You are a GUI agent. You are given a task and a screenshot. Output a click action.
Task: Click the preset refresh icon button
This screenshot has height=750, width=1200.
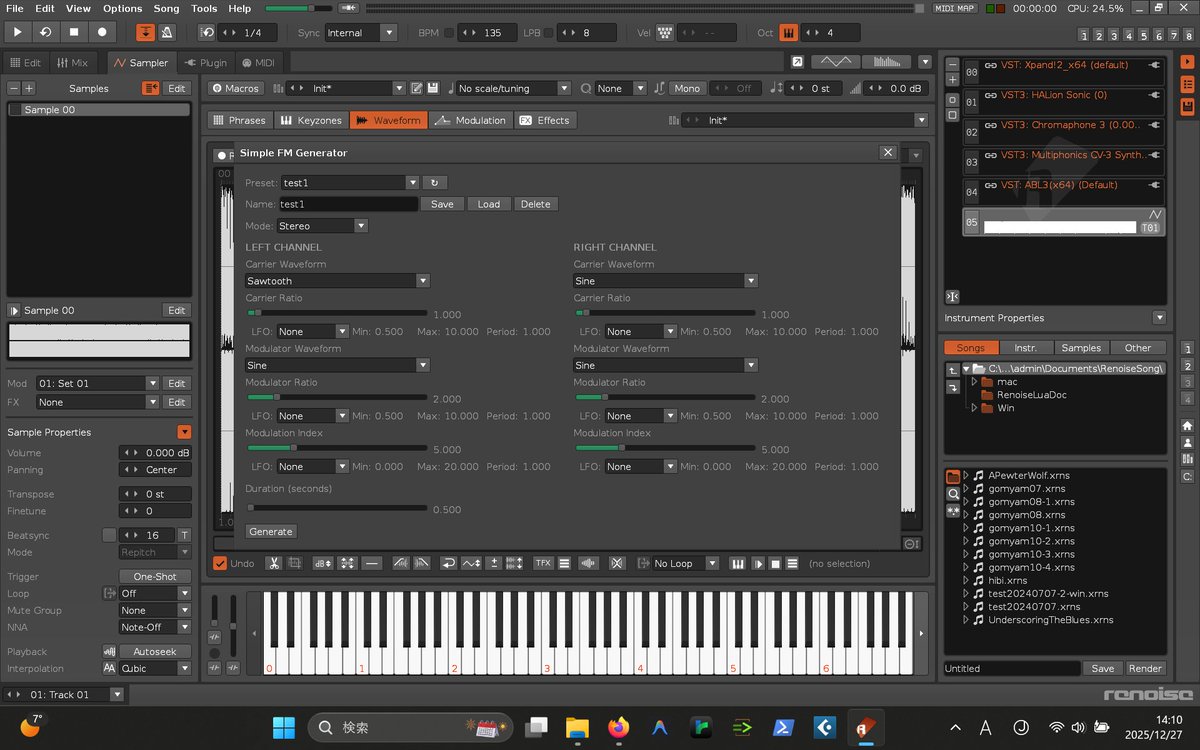(x=434, y=183)
